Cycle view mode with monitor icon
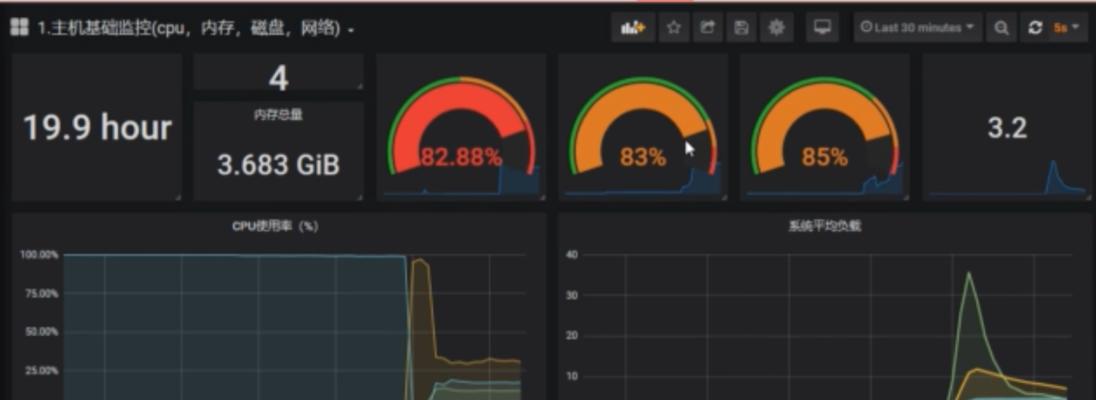This screenshot has height=400, width=1096. pos(822,28)
